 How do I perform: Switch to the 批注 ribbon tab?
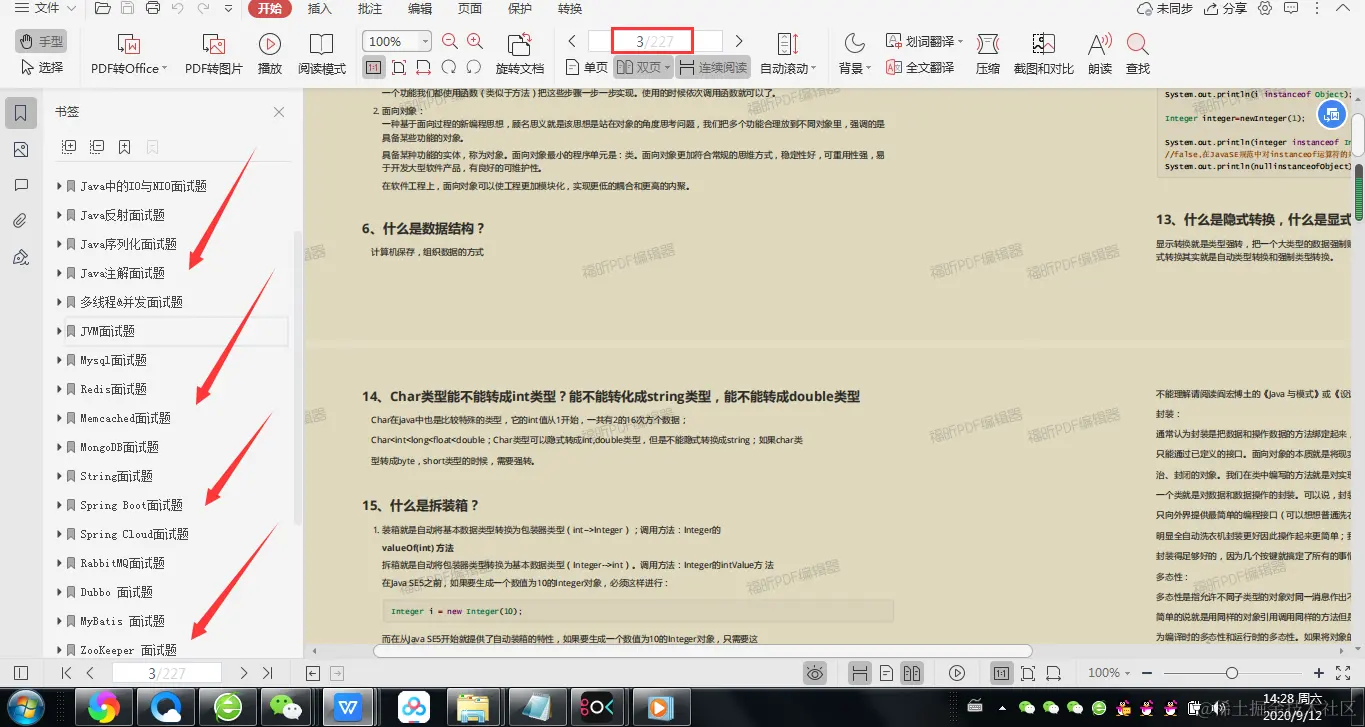click(368, 9)
